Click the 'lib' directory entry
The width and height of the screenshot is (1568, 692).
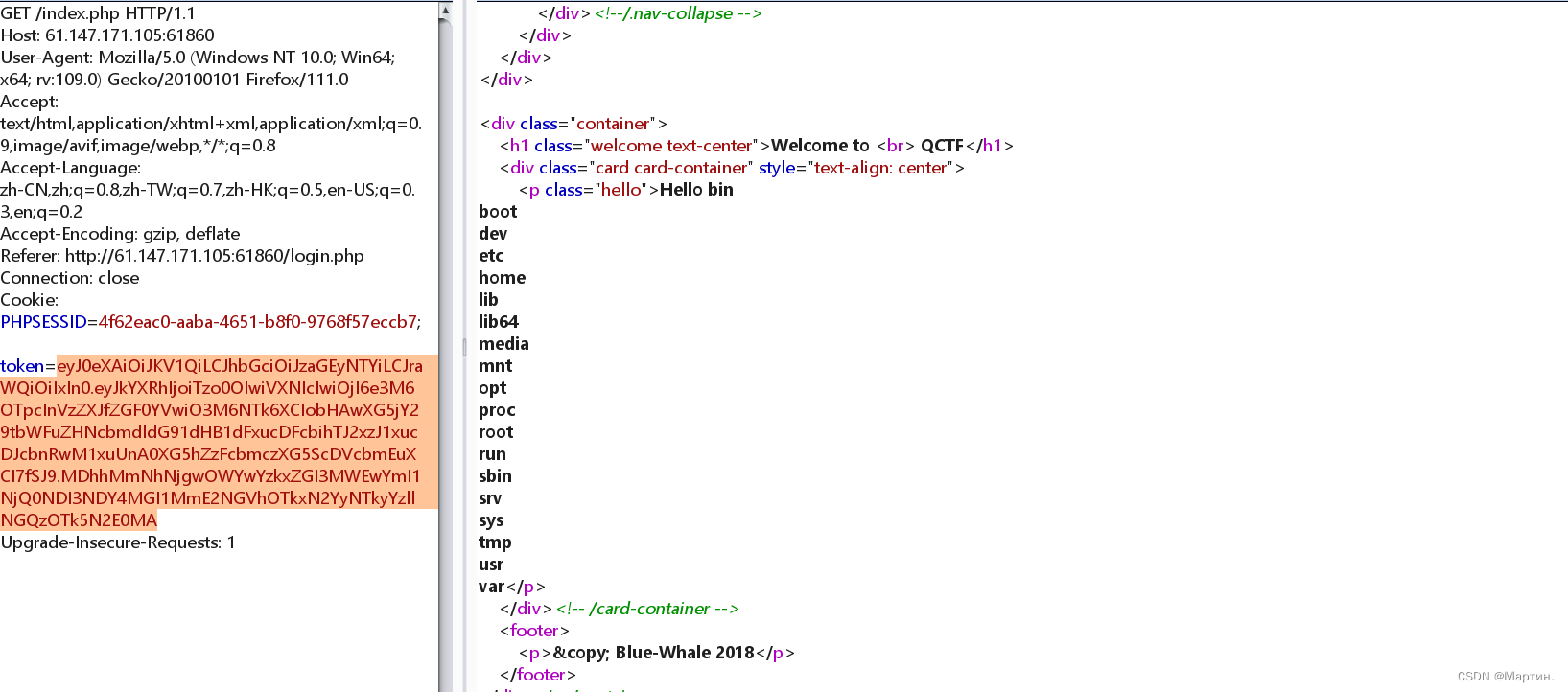click(488, 300)
